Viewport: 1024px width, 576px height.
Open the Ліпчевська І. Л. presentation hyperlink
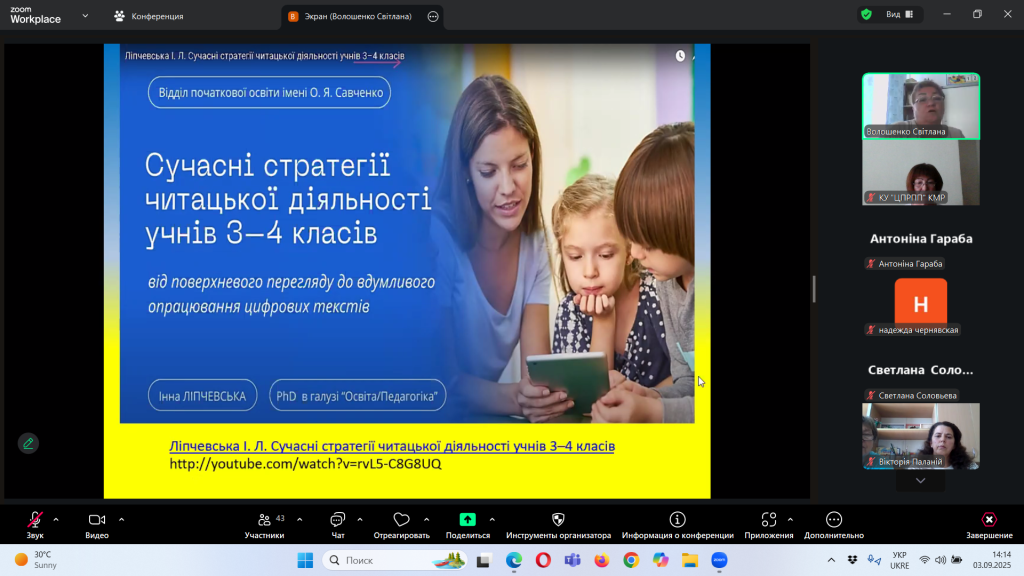[392, 445]
